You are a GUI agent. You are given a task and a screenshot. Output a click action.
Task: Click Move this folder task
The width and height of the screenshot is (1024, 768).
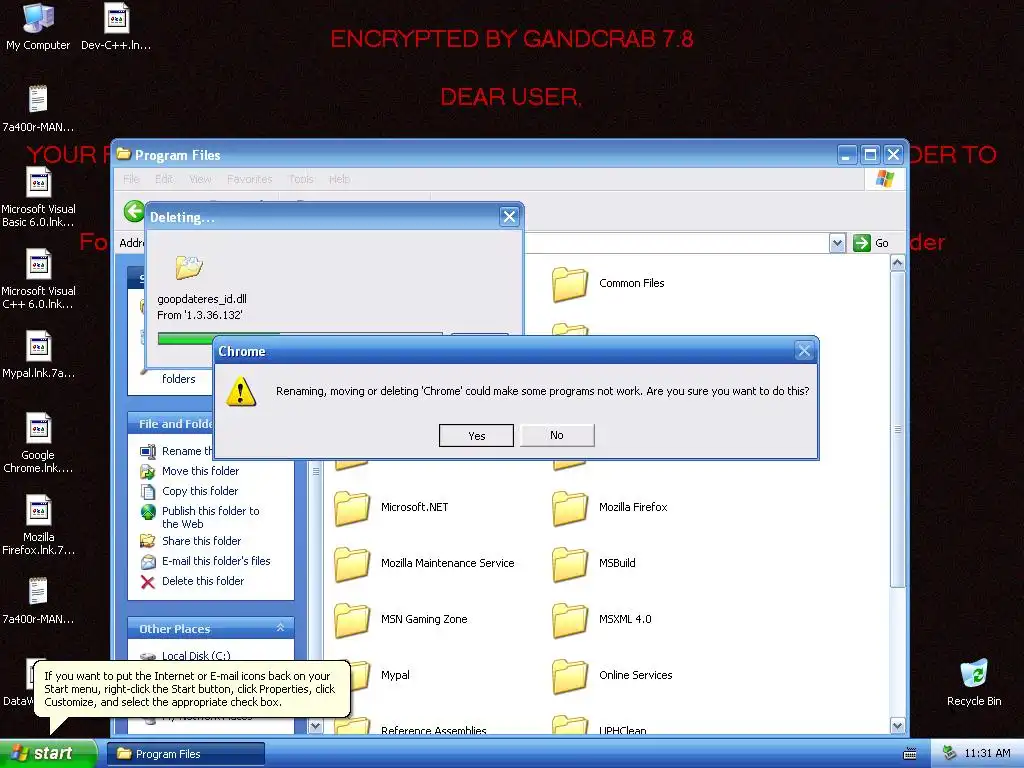tap(200, 471)
